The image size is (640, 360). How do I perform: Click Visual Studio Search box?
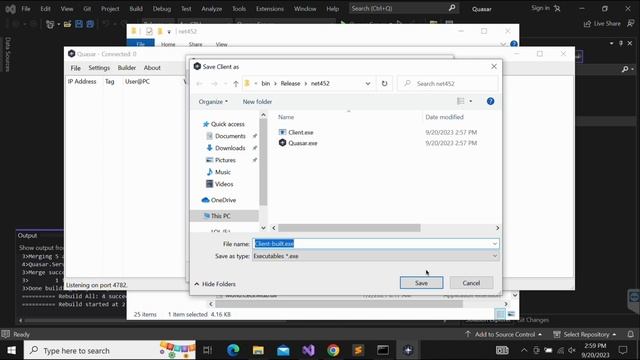click(x=403, y=8)
